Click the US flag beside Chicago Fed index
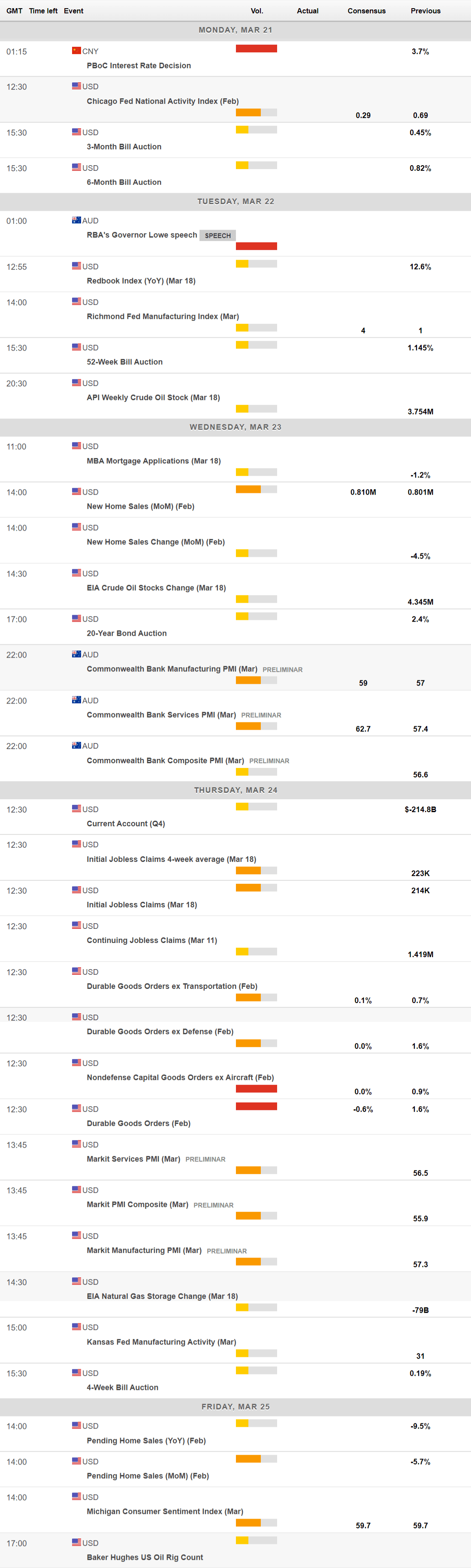Image resolution: width=471 pixels, height=1568 pixels. click(76, 86)
